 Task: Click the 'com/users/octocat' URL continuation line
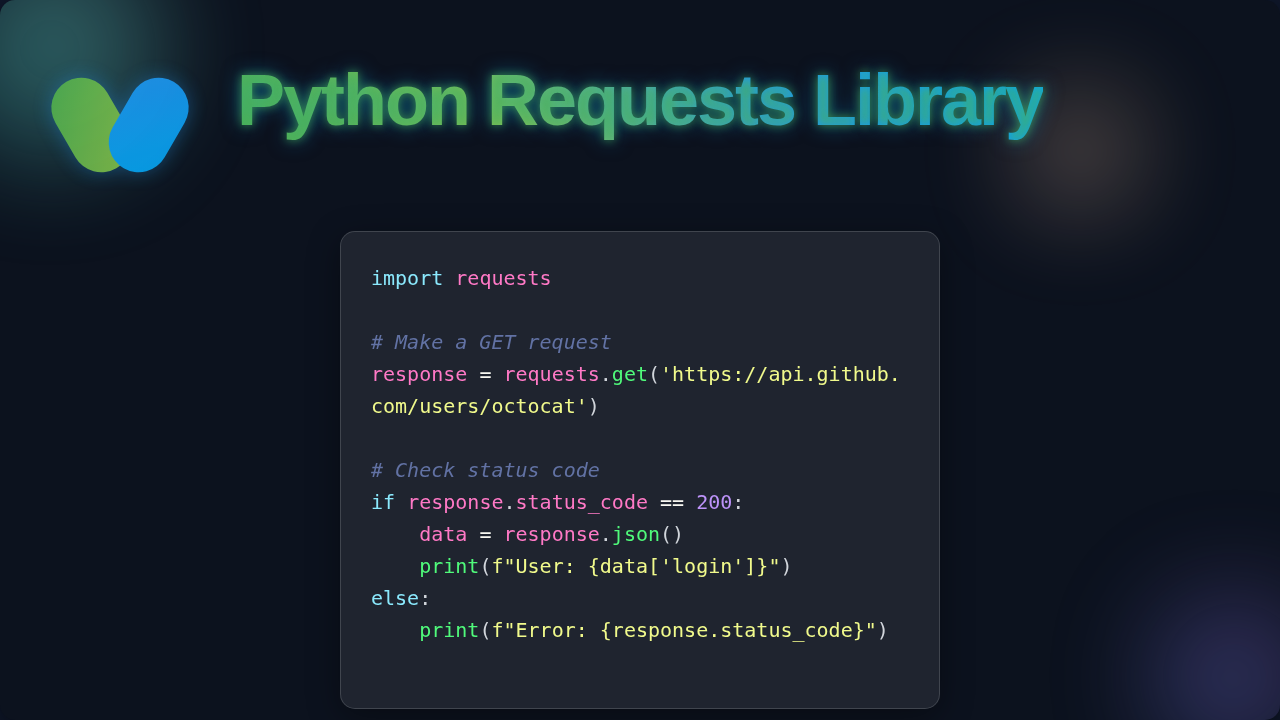[x=485, y=406]
